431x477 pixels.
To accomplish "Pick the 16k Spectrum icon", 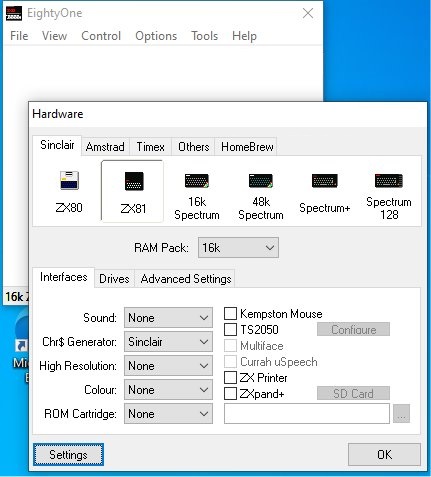I will (x=197, y=181).
